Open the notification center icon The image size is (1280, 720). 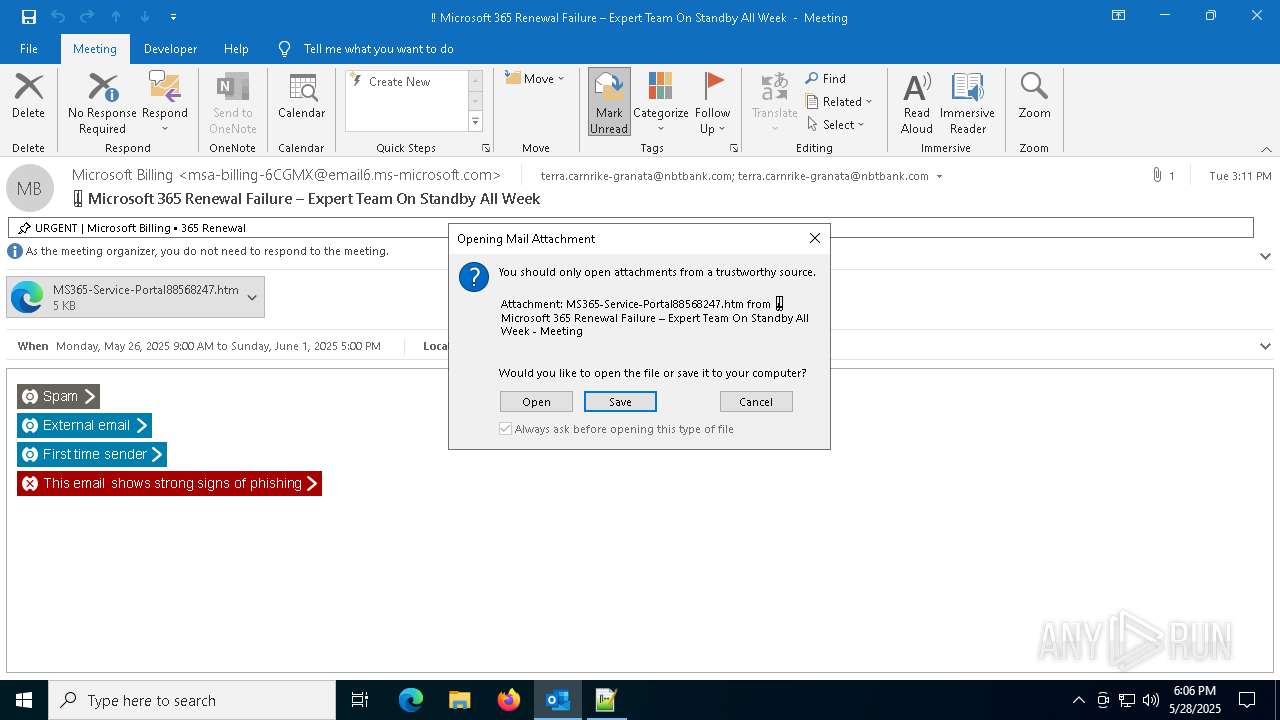pos(1247,700)
